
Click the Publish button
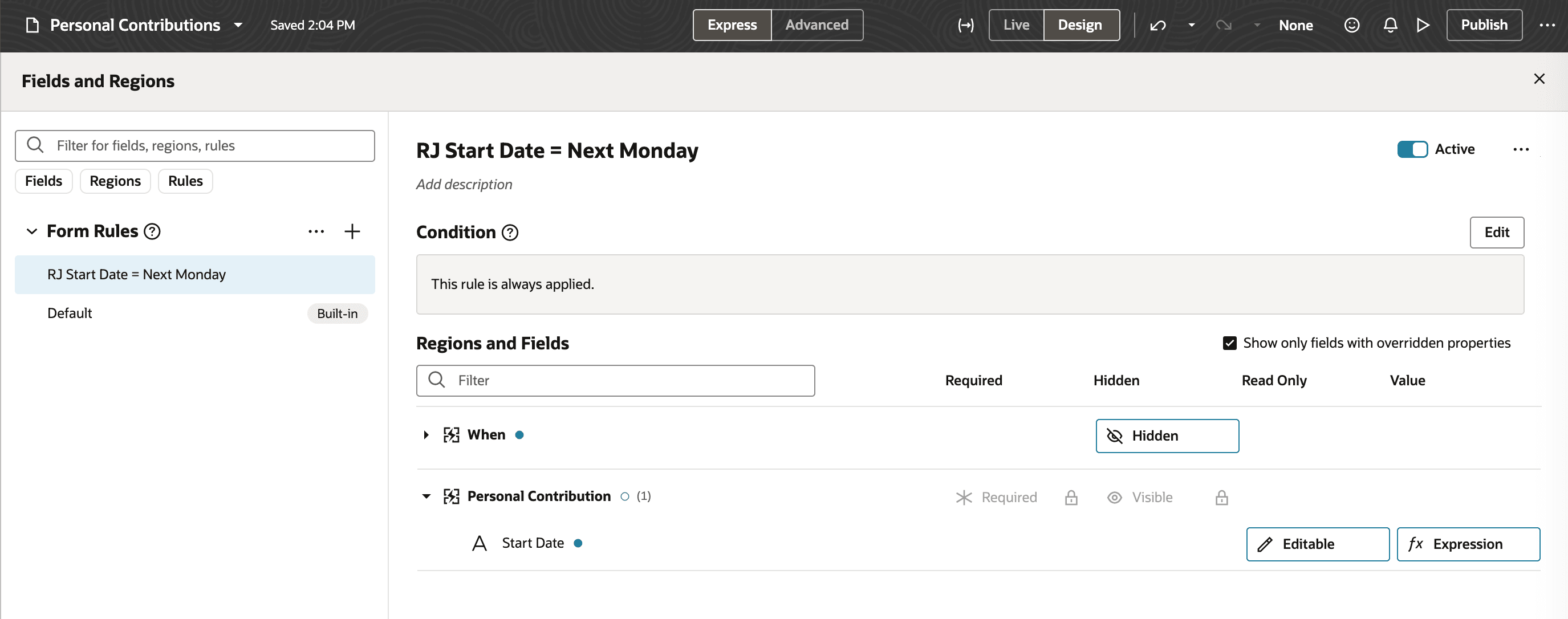click(x=1484, y=25)
